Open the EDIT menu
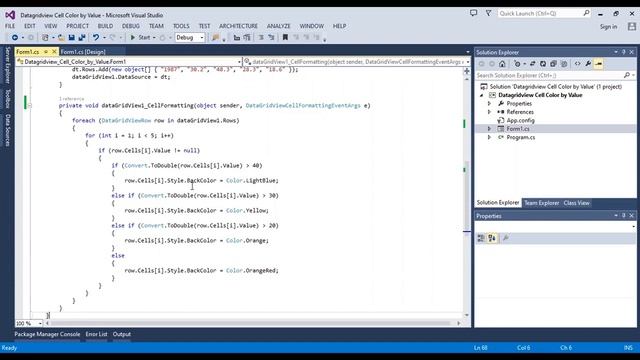This screenshot has height=360, width=640. [x=30, y=26]
